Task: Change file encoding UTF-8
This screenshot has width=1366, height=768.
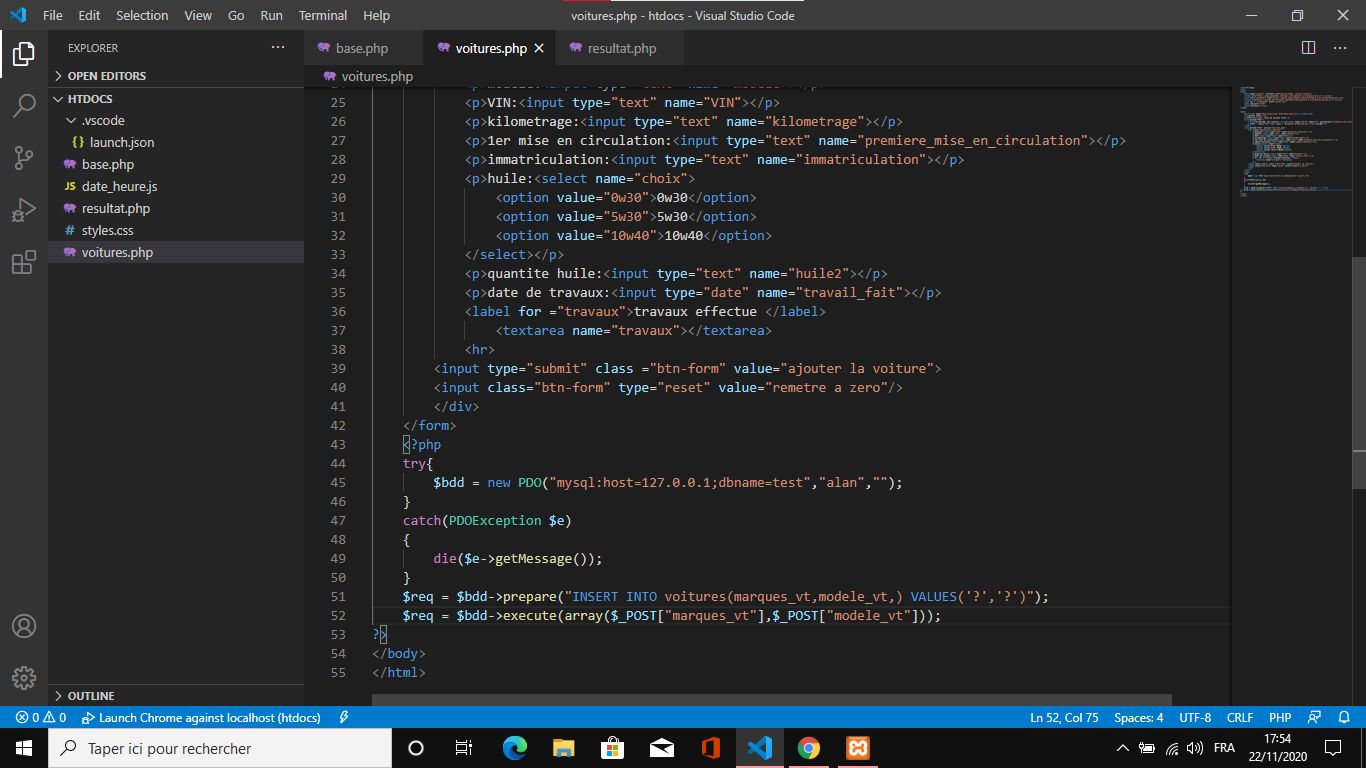Action: 1195,718
